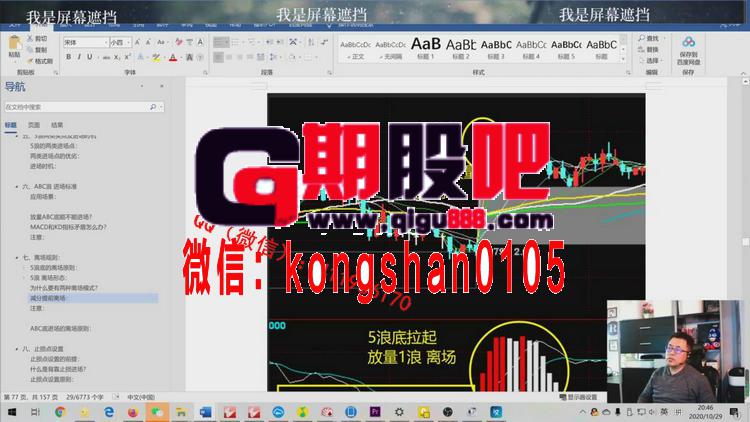
Task: Toggle Show/Hide paragraph marks
Action: (324, 43)
